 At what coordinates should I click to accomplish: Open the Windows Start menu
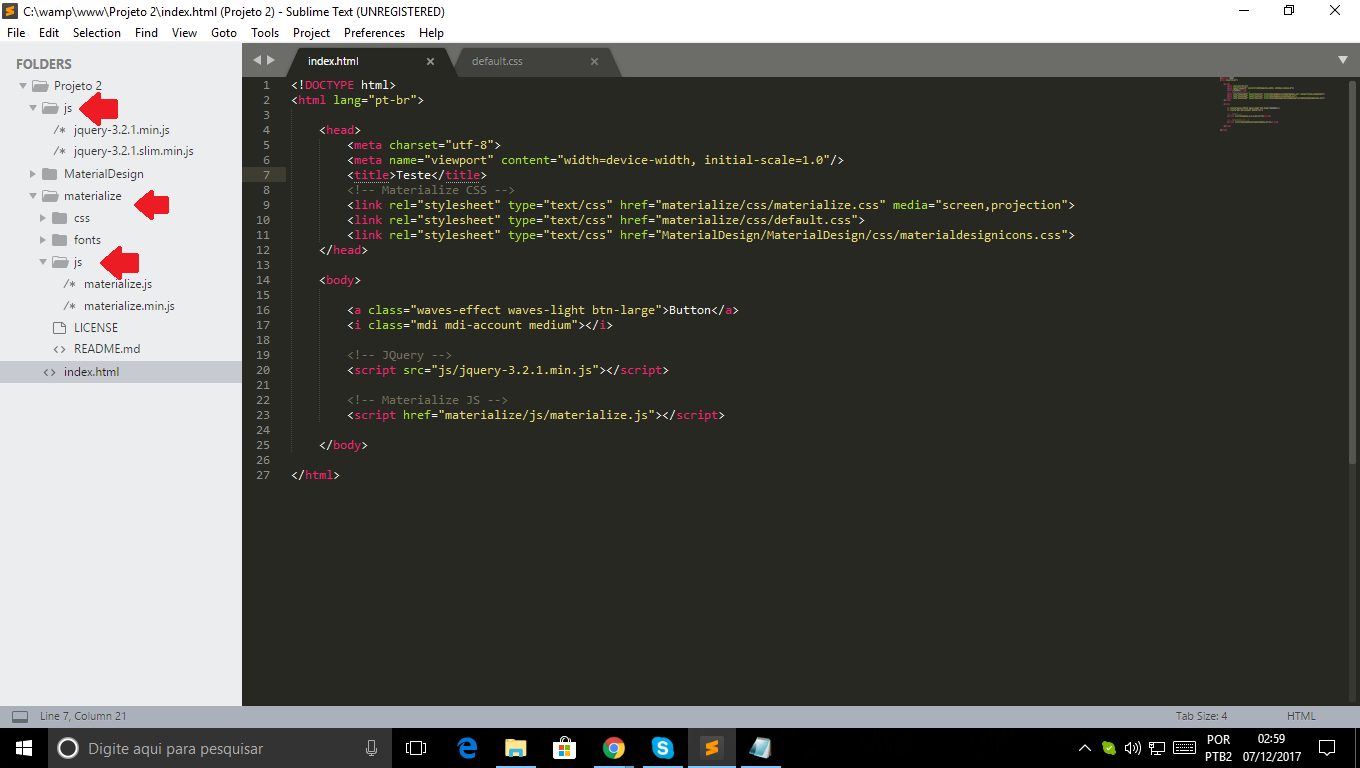(x=23, y=748)
